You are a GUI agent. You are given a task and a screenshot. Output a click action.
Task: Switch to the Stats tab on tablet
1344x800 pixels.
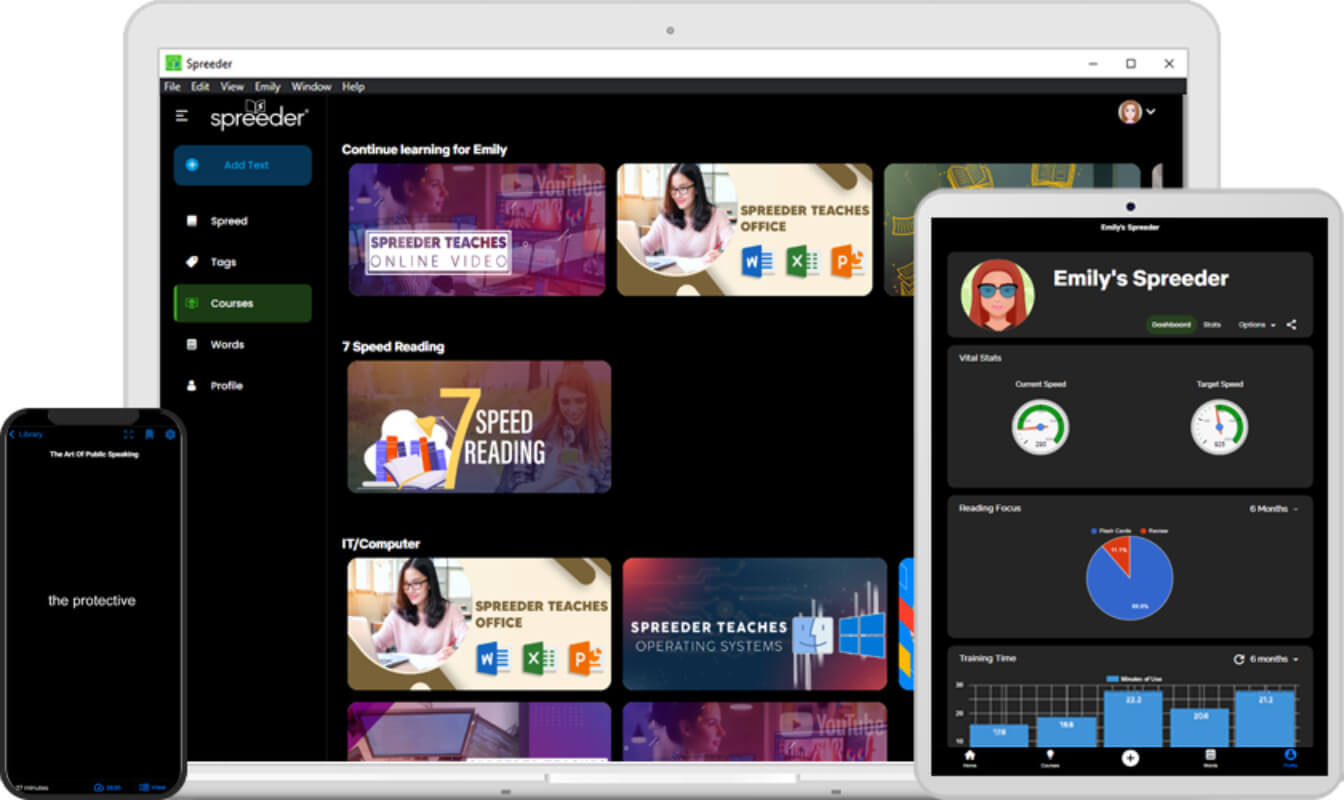click(1212, 325)
